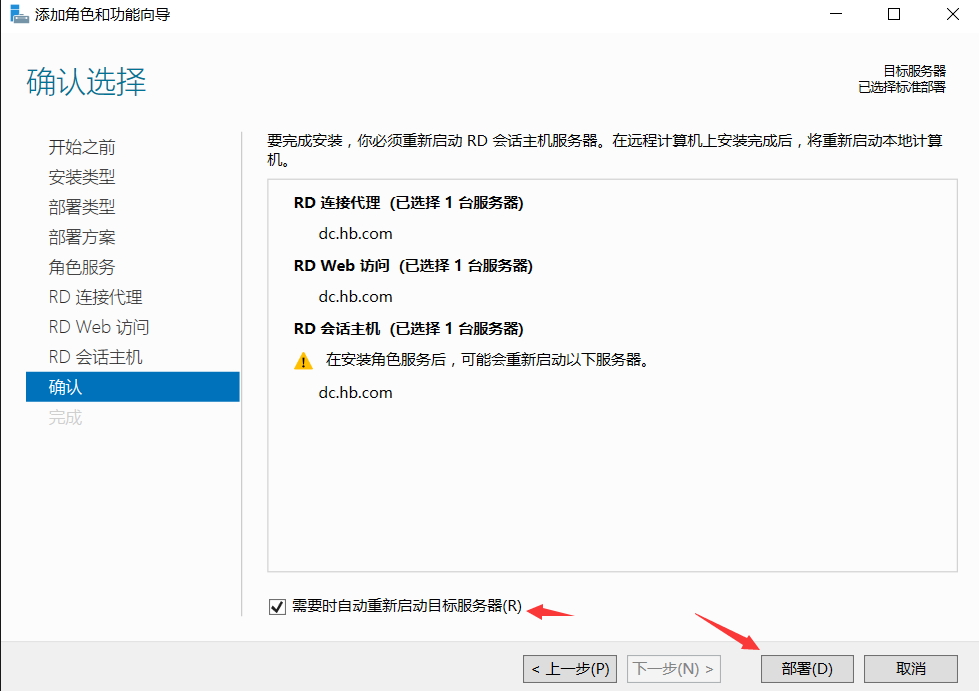
Task: Click dc.hb.com under RD 连接代理
Action: point(355,233)
